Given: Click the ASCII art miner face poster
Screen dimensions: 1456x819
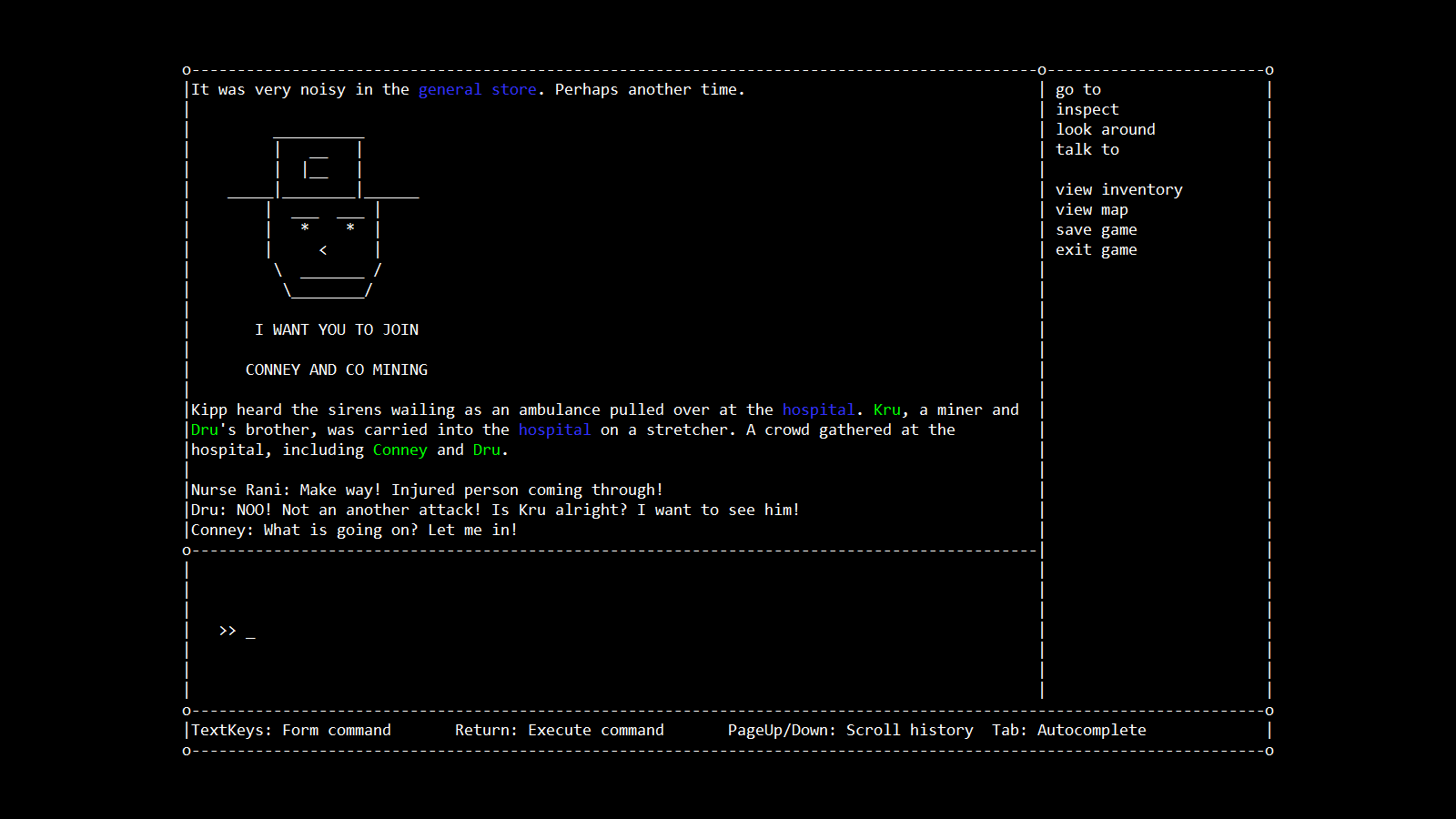Looking at the screenshot, I should tap(323, 217).
